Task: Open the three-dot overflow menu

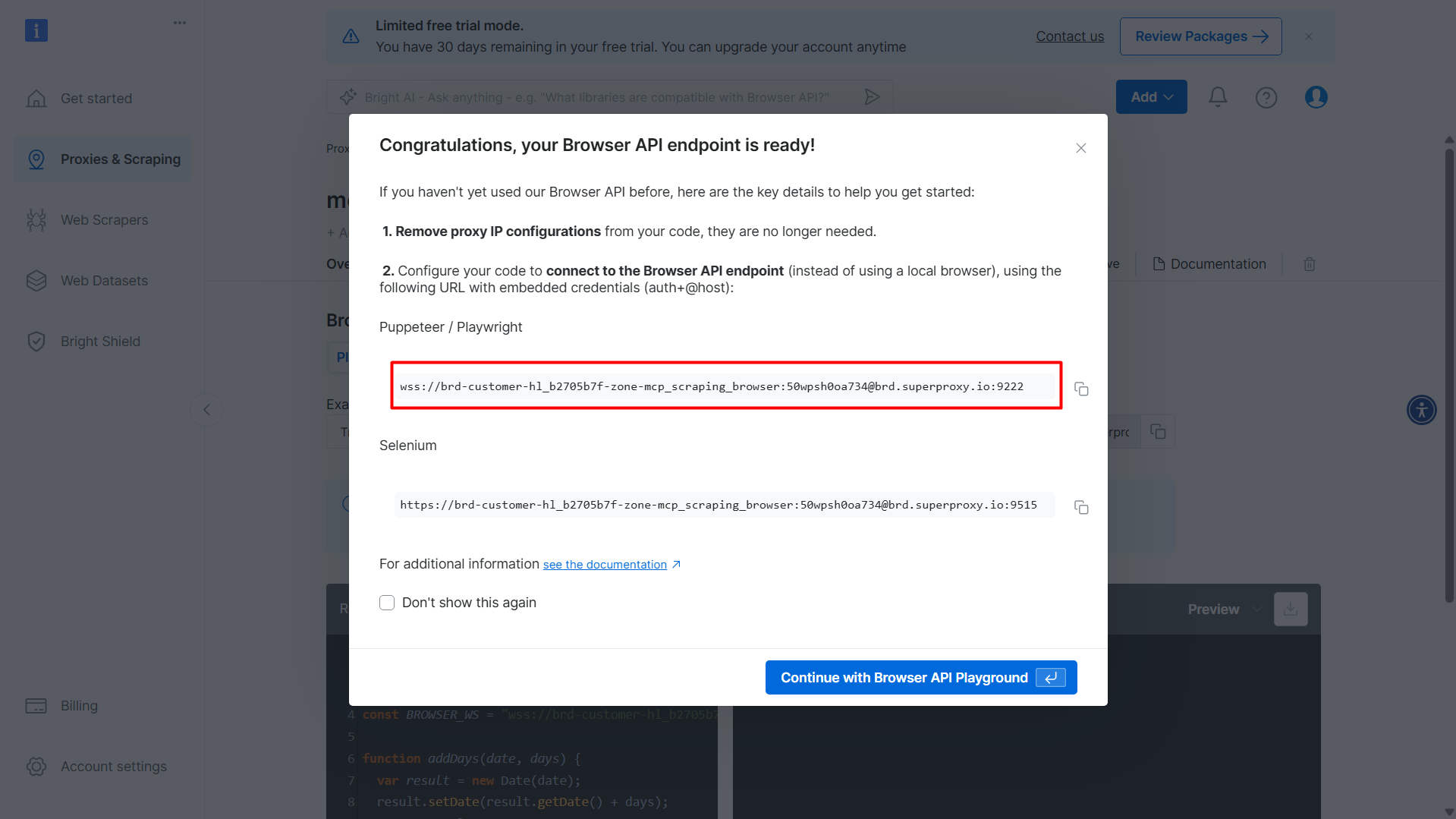Action: 179,22
